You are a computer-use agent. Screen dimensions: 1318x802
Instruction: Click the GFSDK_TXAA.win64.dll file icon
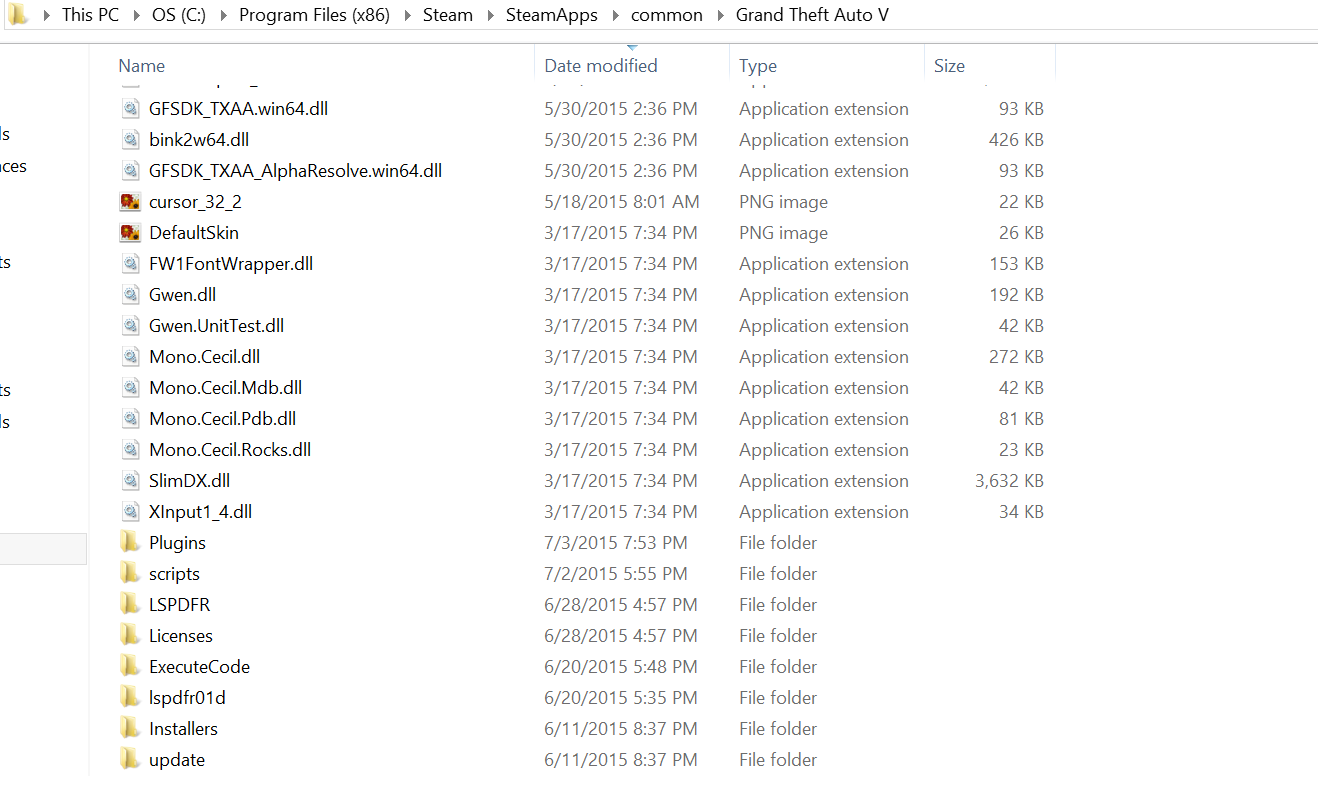pos(130,109)
